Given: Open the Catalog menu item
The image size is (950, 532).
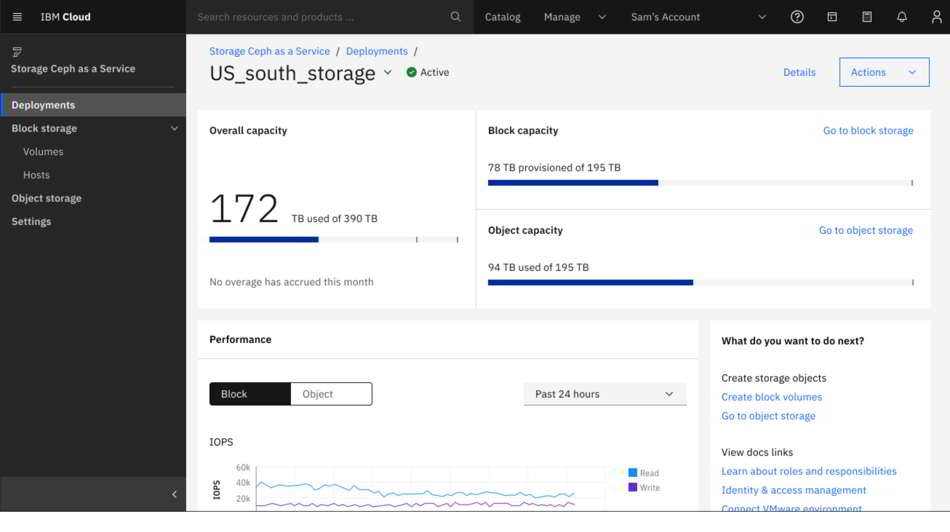Looking at the screenshot, I should [502, 17].
